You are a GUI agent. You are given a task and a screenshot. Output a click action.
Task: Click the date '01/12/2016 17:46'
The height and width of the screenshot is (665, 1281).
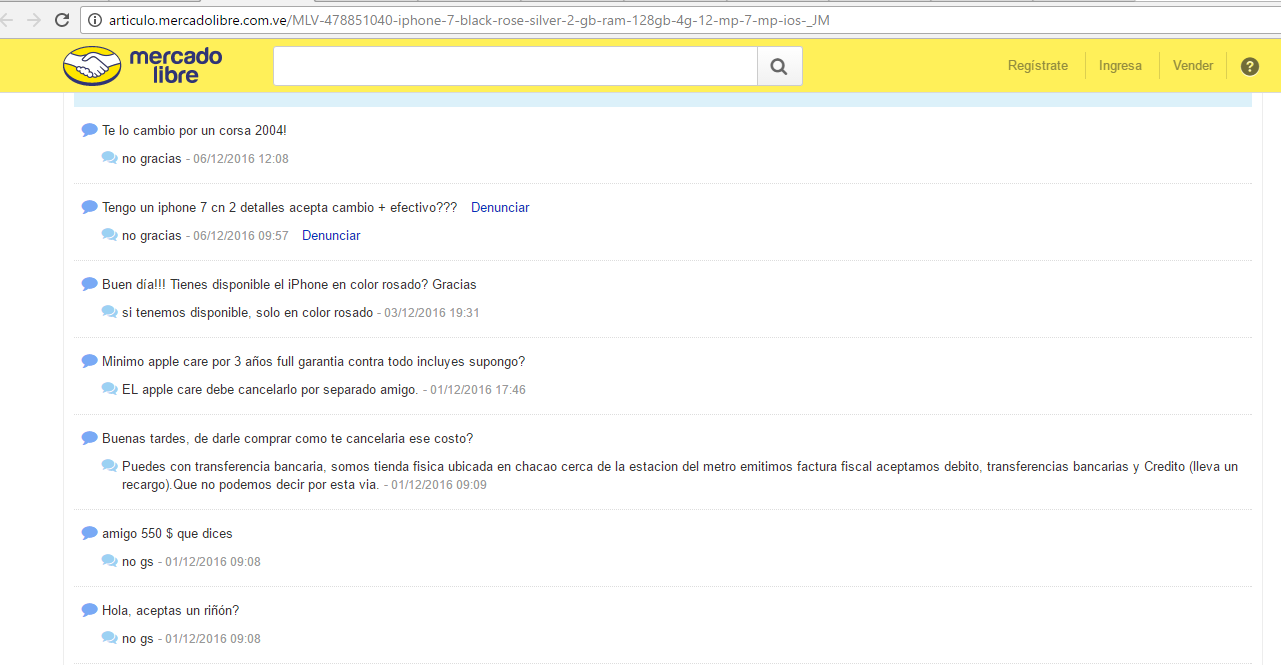[x=478, y=390]
